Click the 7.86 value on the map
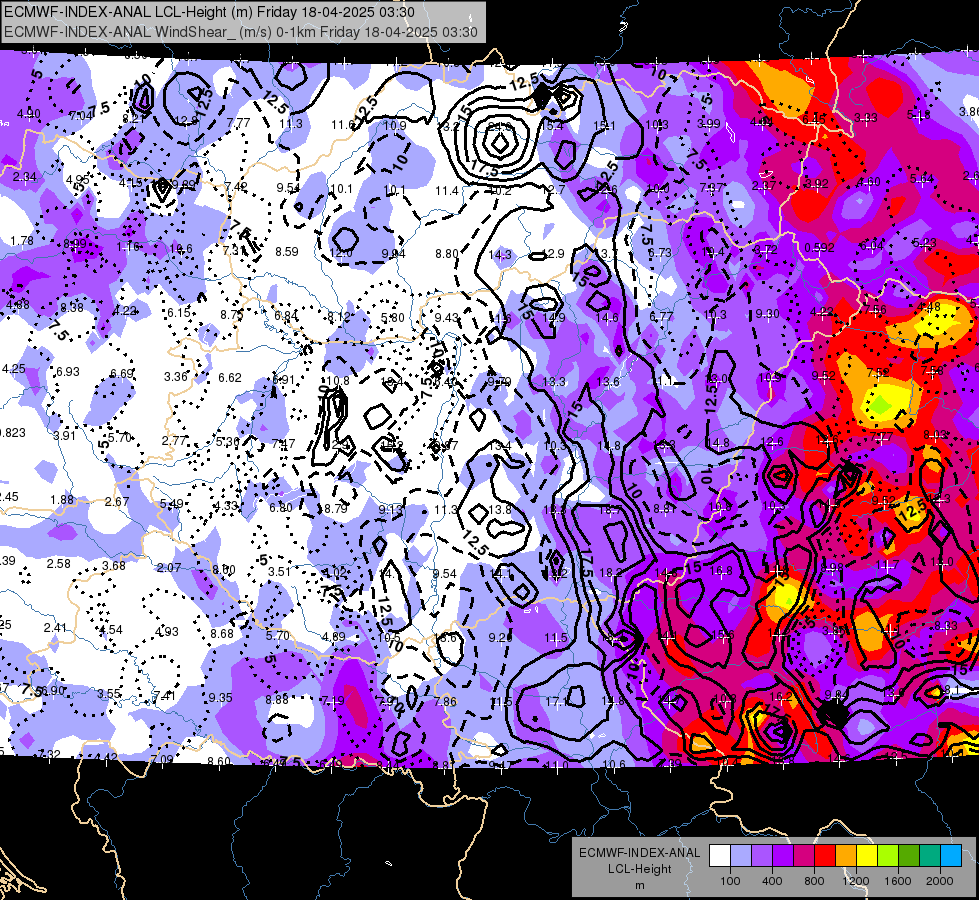Screen dimensions: 979x900 point(445,702)
